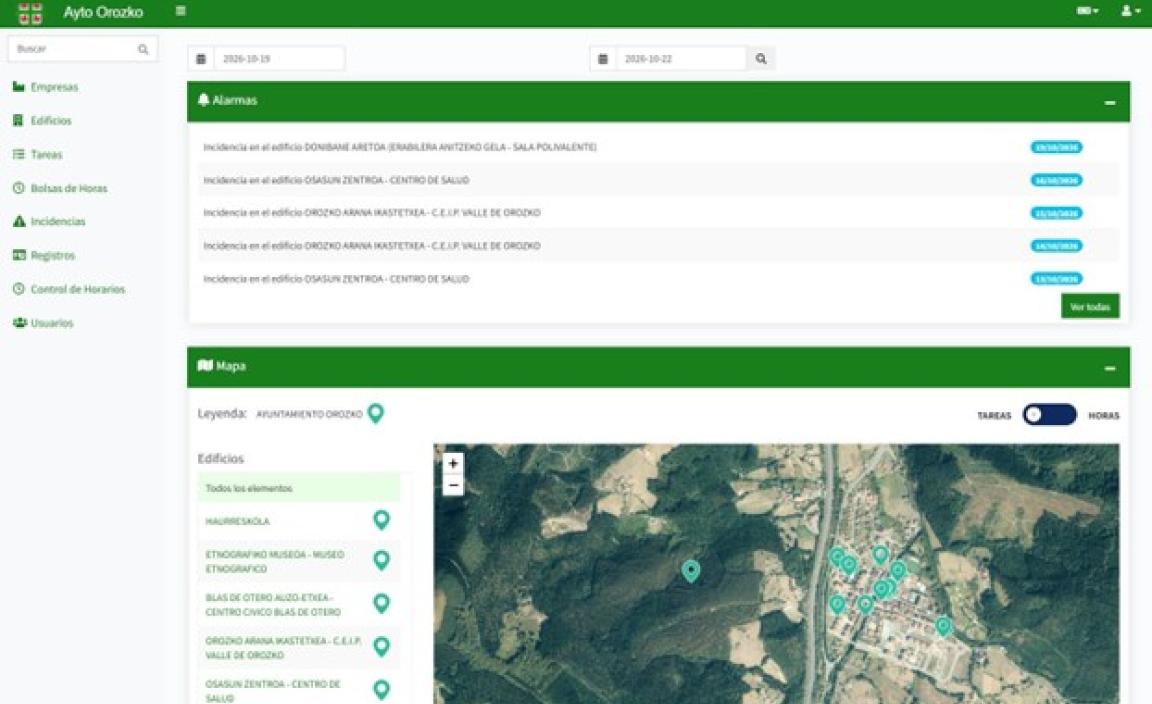Click the Orozko Arana Ikastetxea location pin
The image size is (1152, 704).
click(x=381, y=647)
